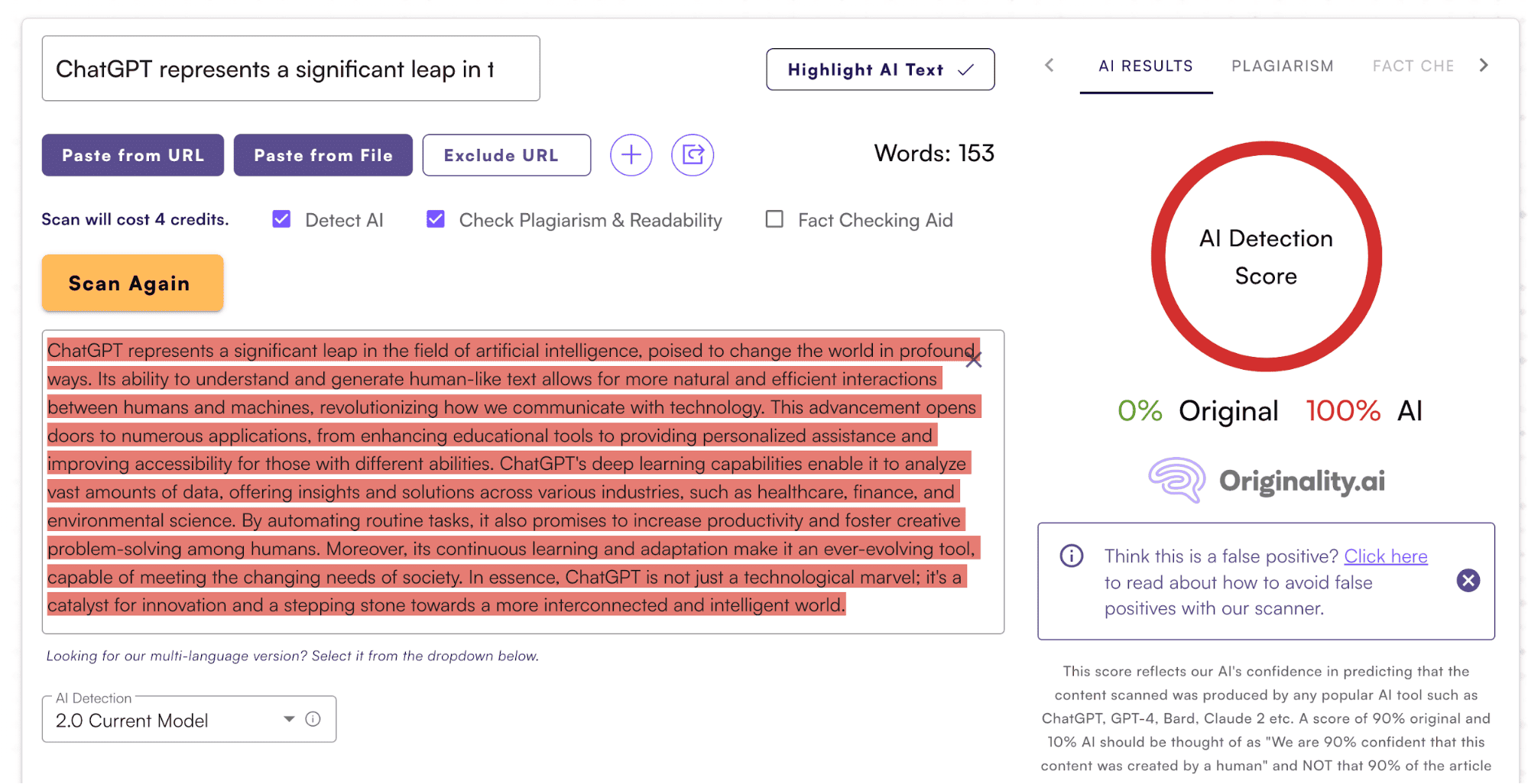This screenshot has width=1528, height=784.
Task: Toggle the Highlight AI Text button
Action: coord(880,70)
